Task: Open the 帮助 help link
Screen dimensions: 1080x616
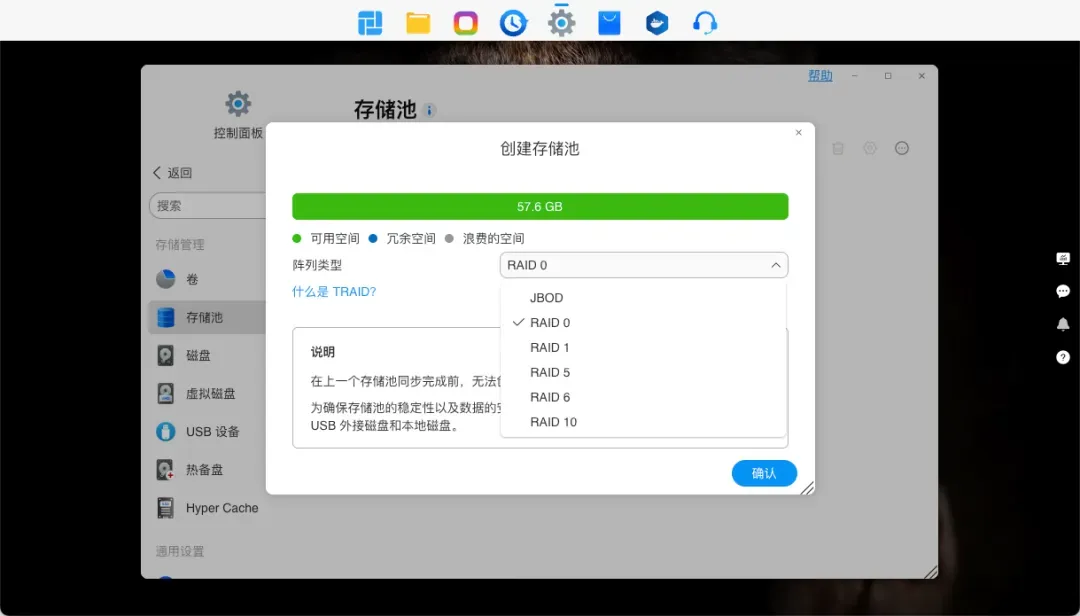Action: 820,76
